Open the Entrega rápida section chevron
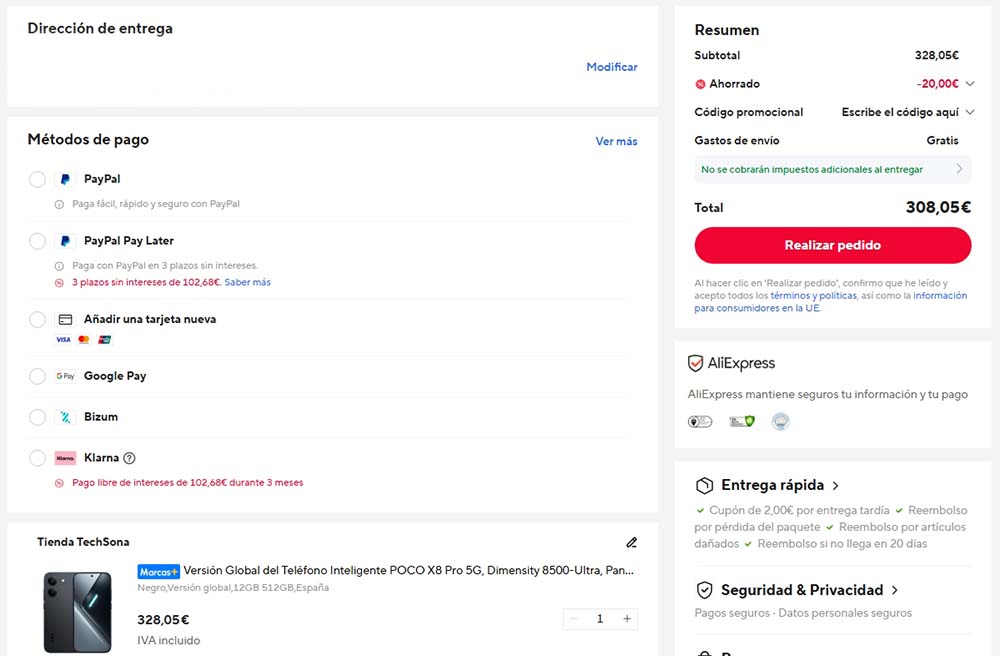Screen dimensions: 1000x656 [x=835, y=486]
